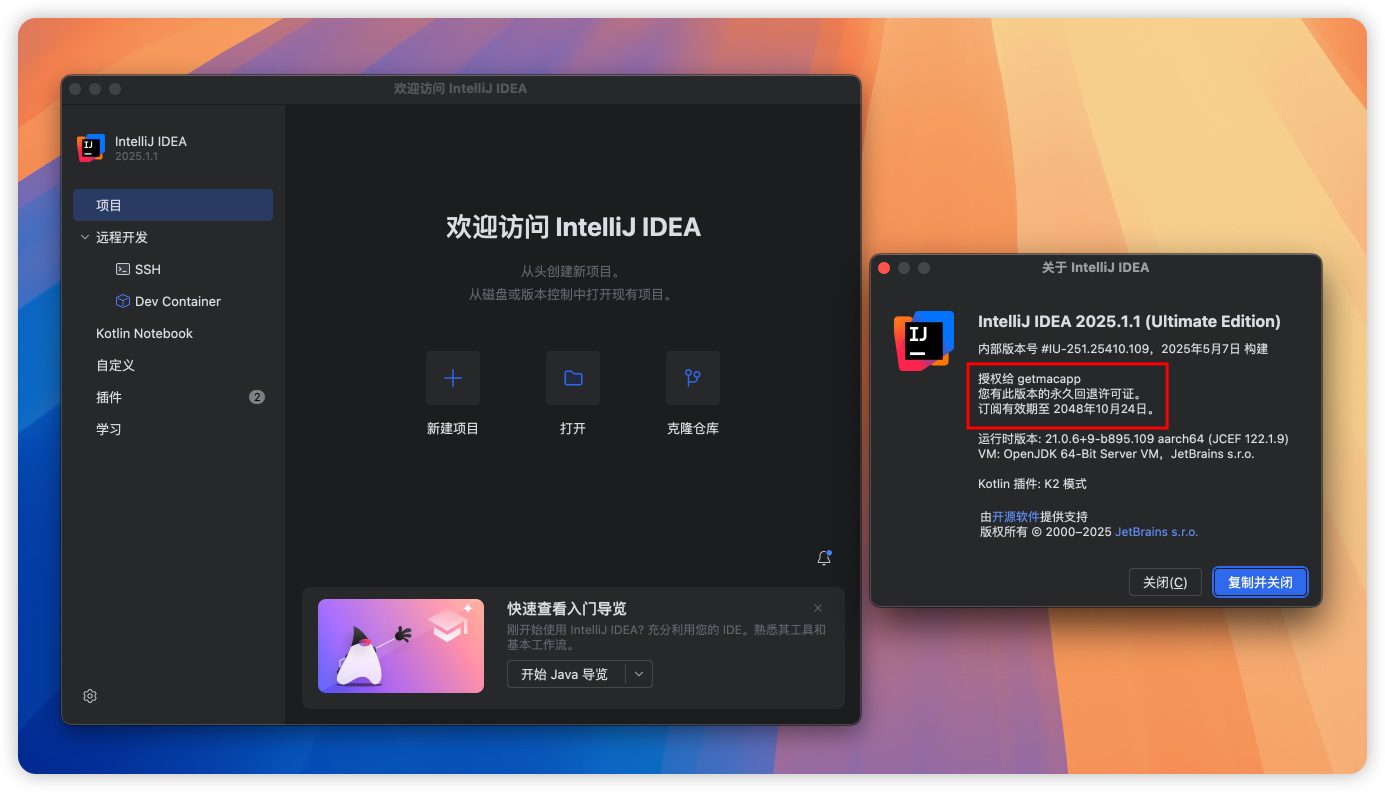Open the 开源软件 link
The width and height of the screenshot is (1385, 792).
click(x=1016, y=516)
